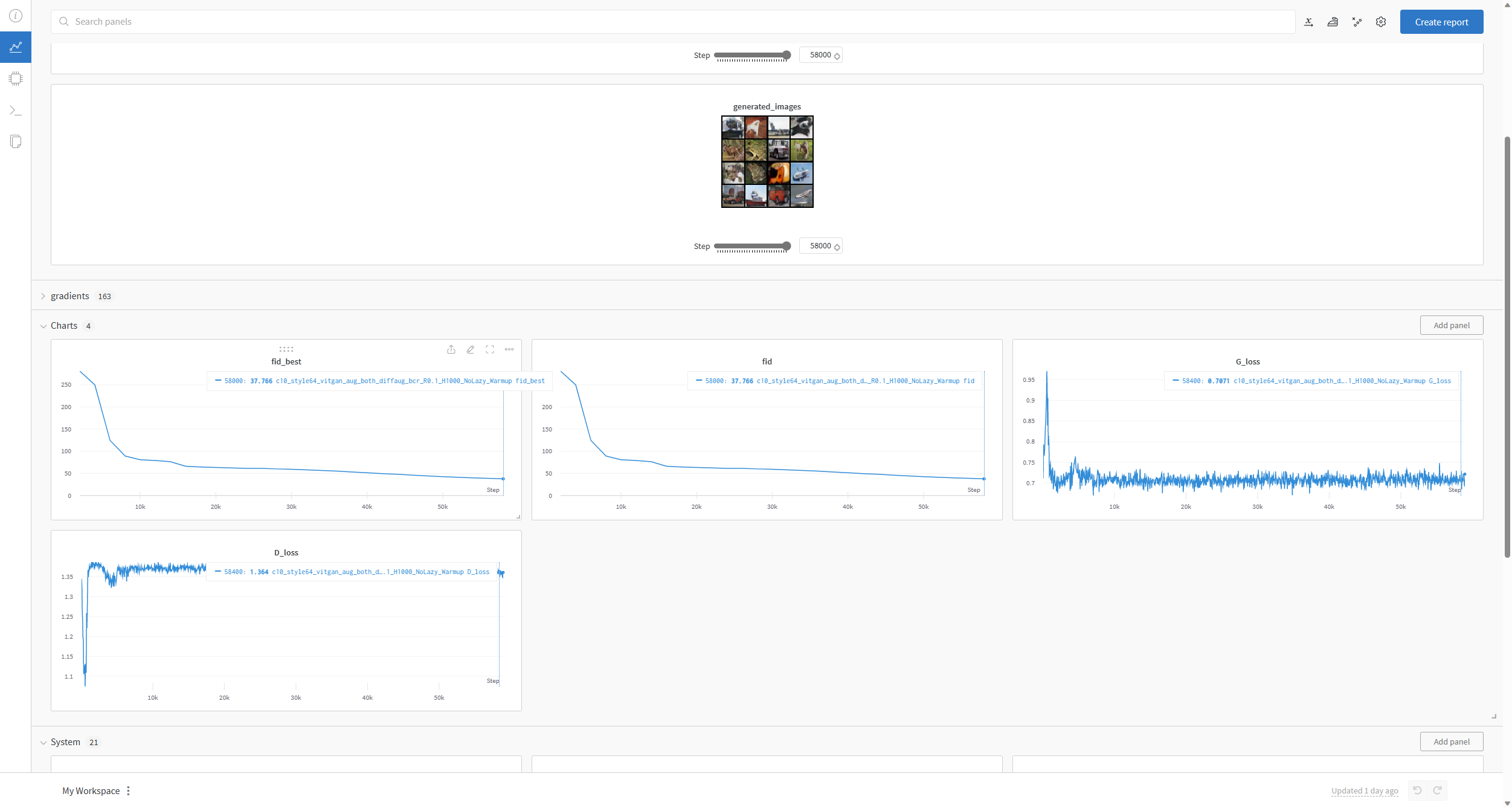The height and width of the screenshot is (808, 1512).
Task: Open the fid_best panel more options menu
Action: (509, 349)
